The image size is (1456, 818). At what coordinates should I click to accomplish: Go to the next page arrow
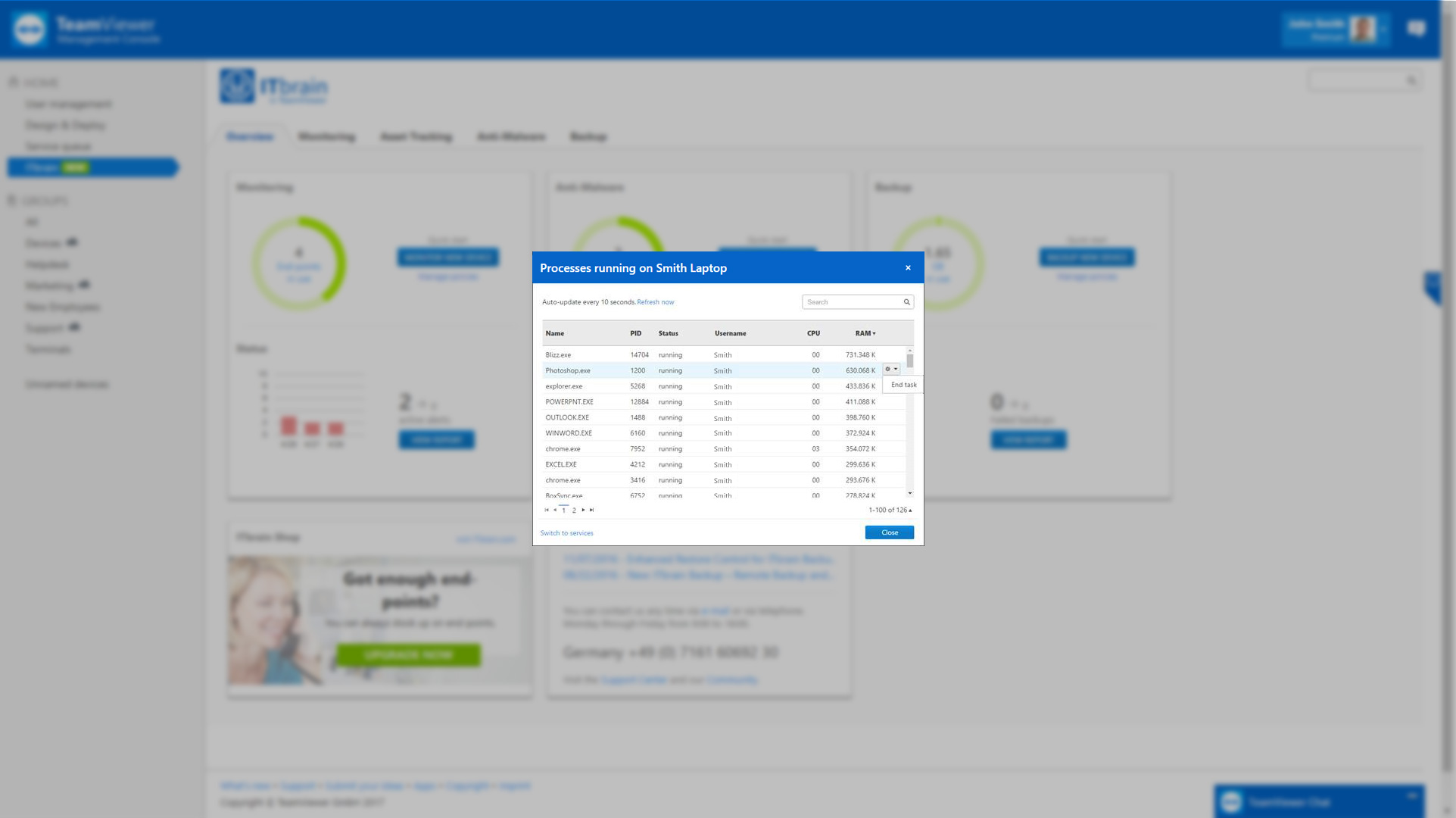point(583,510)
